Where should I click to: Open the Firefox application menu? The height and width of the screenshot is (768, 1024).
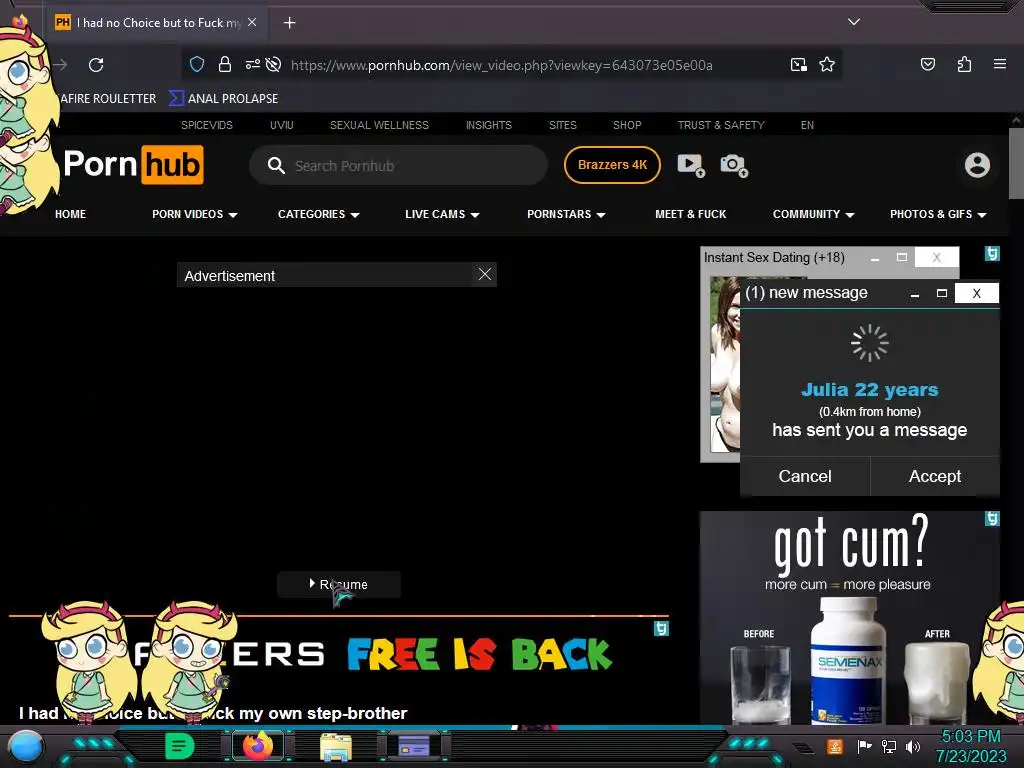coord(999,64)
